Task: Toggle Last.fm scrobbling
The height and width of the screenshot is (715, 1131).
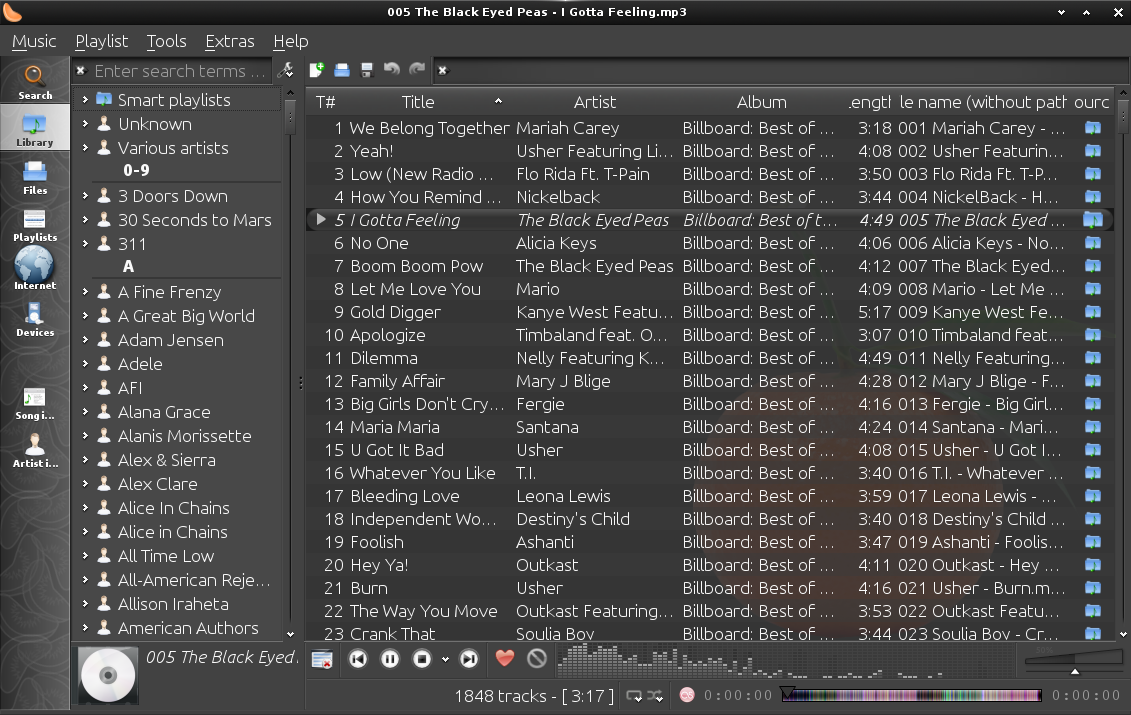Action: (687, 695)
